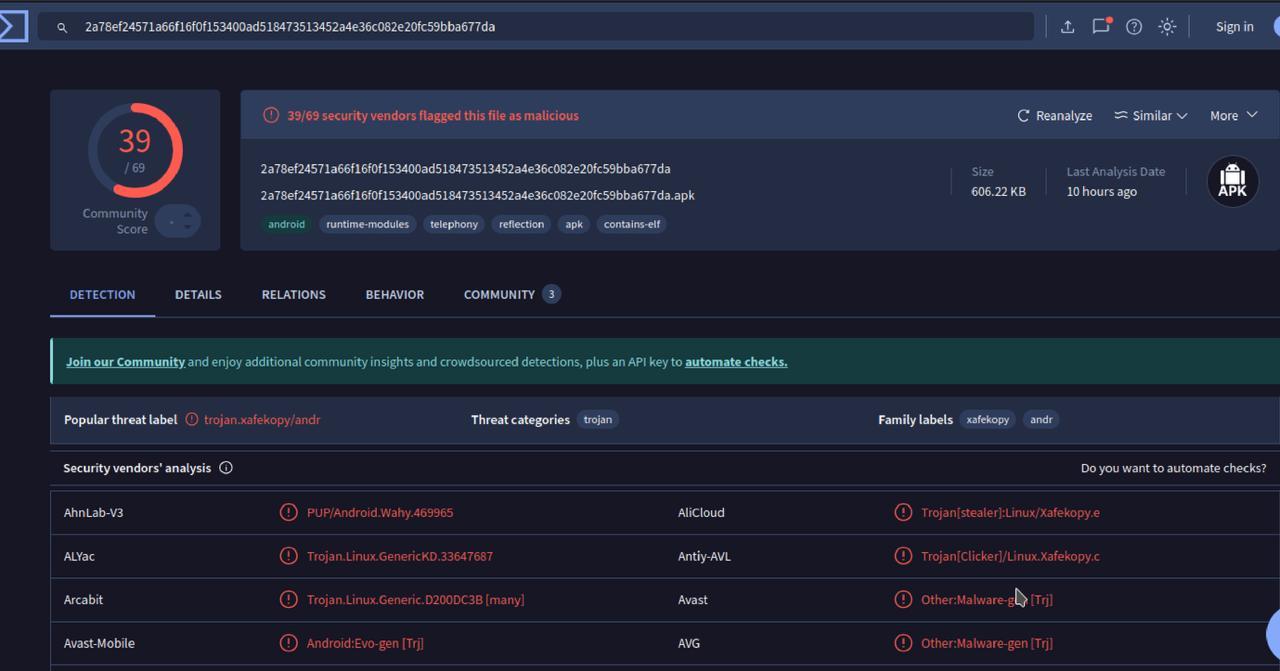Click the Avast-Mobile detection alert icon
This screenshot has width=1280, height=671.
coord(288,643)
